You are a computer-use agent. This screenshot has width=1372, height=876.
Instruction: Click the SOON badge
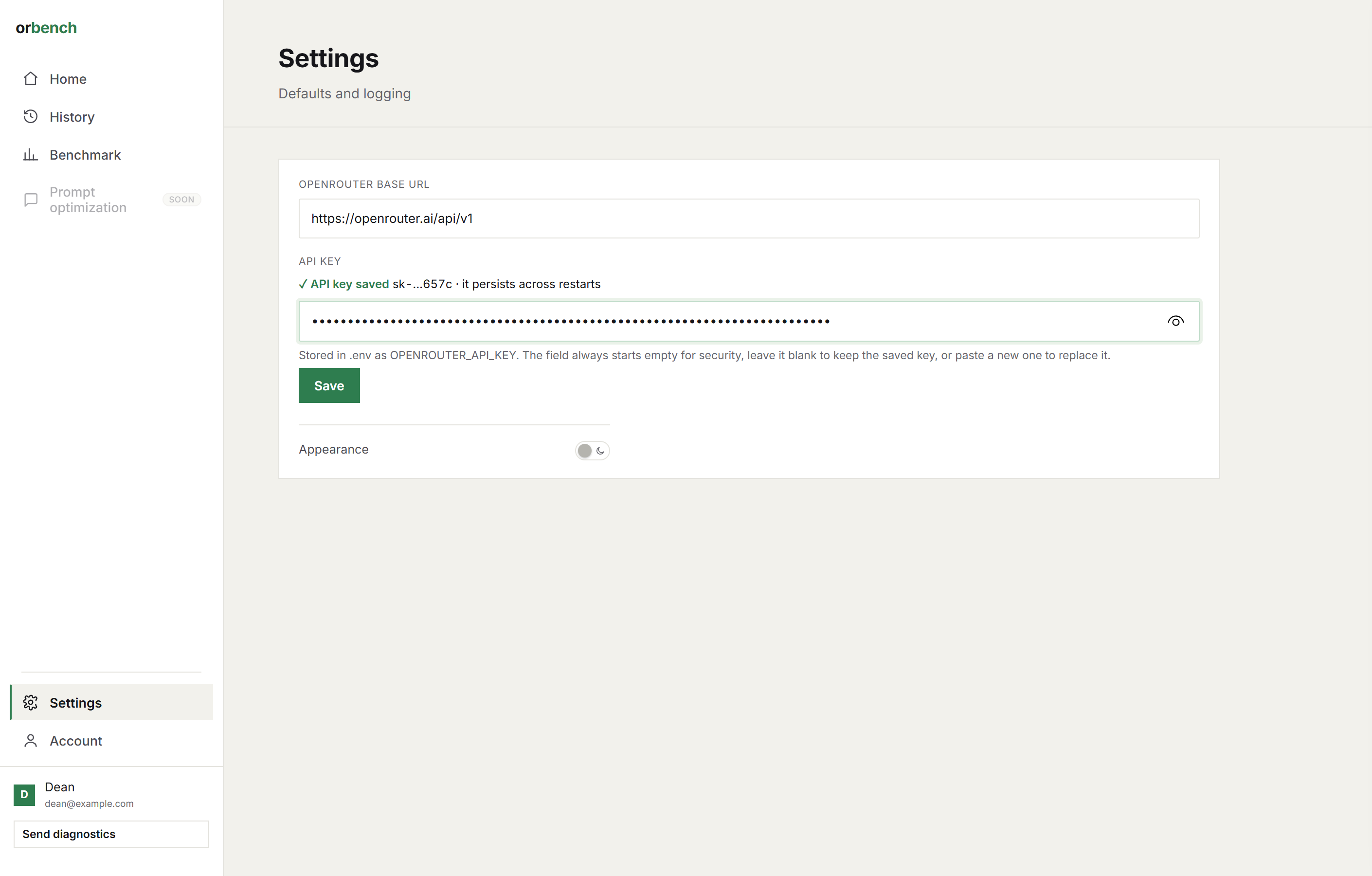coord(182,200)
